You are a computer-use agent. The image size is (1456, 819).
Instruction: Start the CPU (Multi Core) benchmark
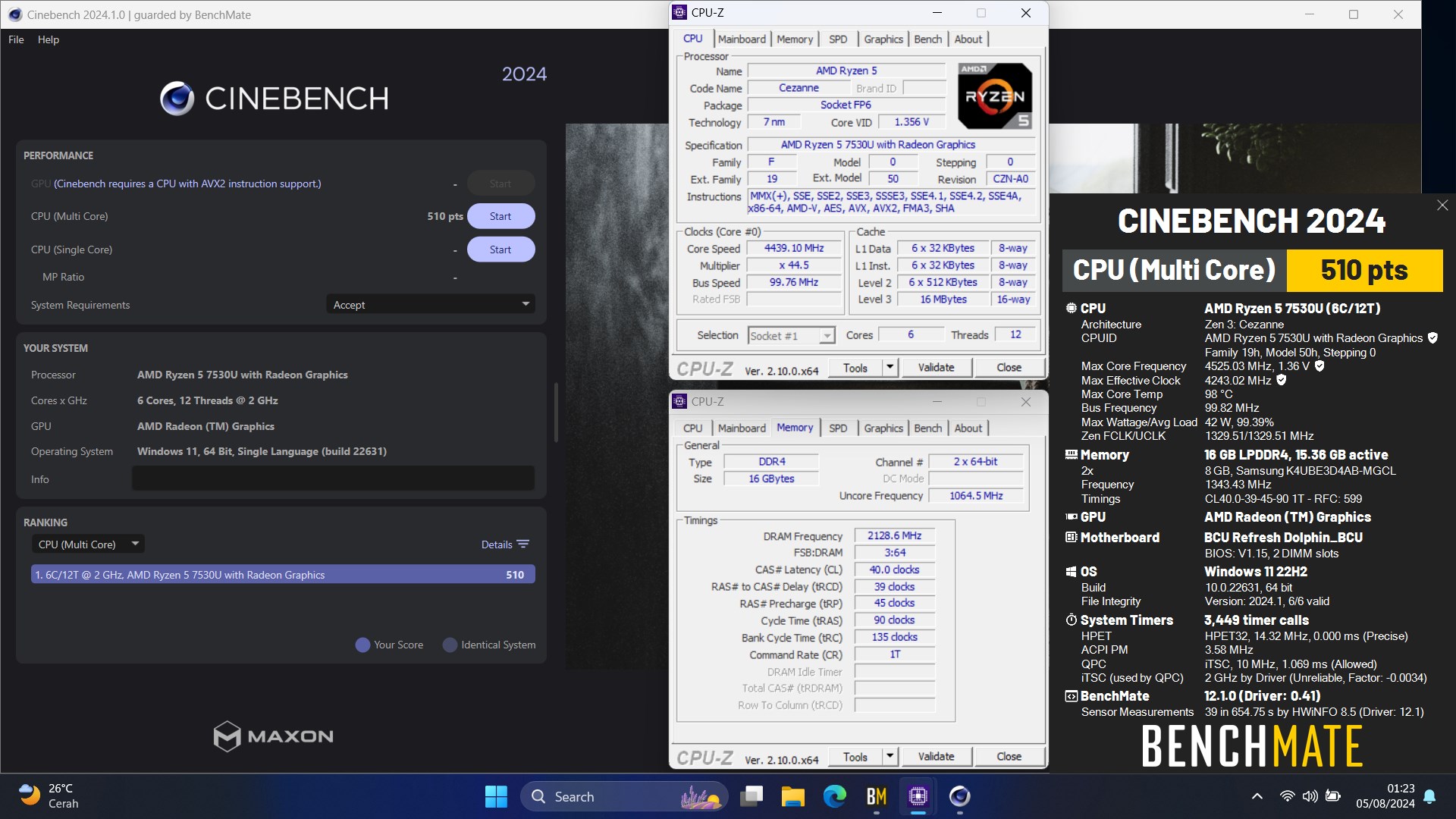tap(500, 216)
